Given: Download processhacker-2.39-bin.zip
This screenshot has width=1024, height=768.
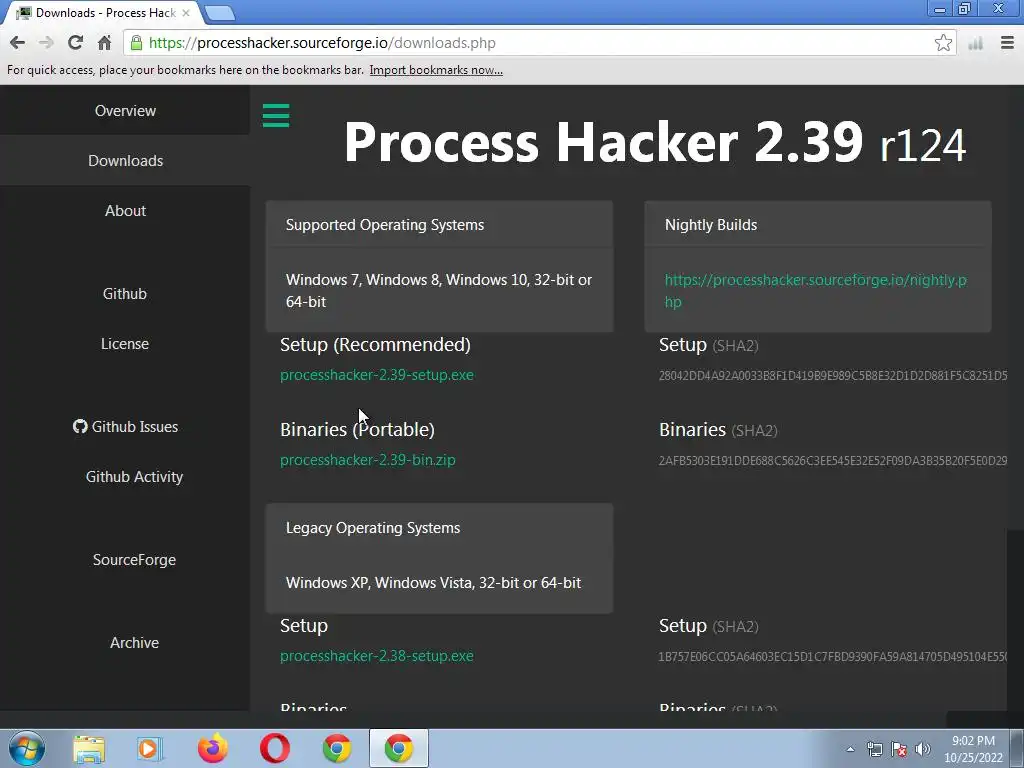Looking at the screenshot, I should pos(368,460).
